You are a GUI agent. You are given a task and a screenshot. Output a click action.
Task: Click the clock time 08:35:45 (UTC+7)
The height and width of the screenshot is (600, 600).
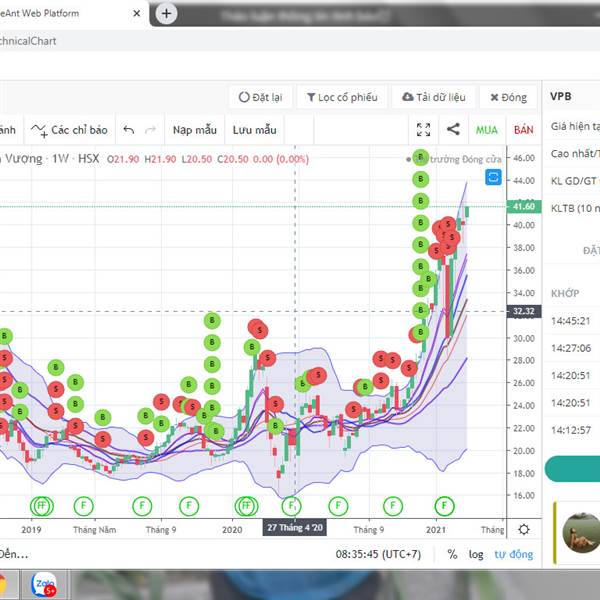tap(378, 554)
